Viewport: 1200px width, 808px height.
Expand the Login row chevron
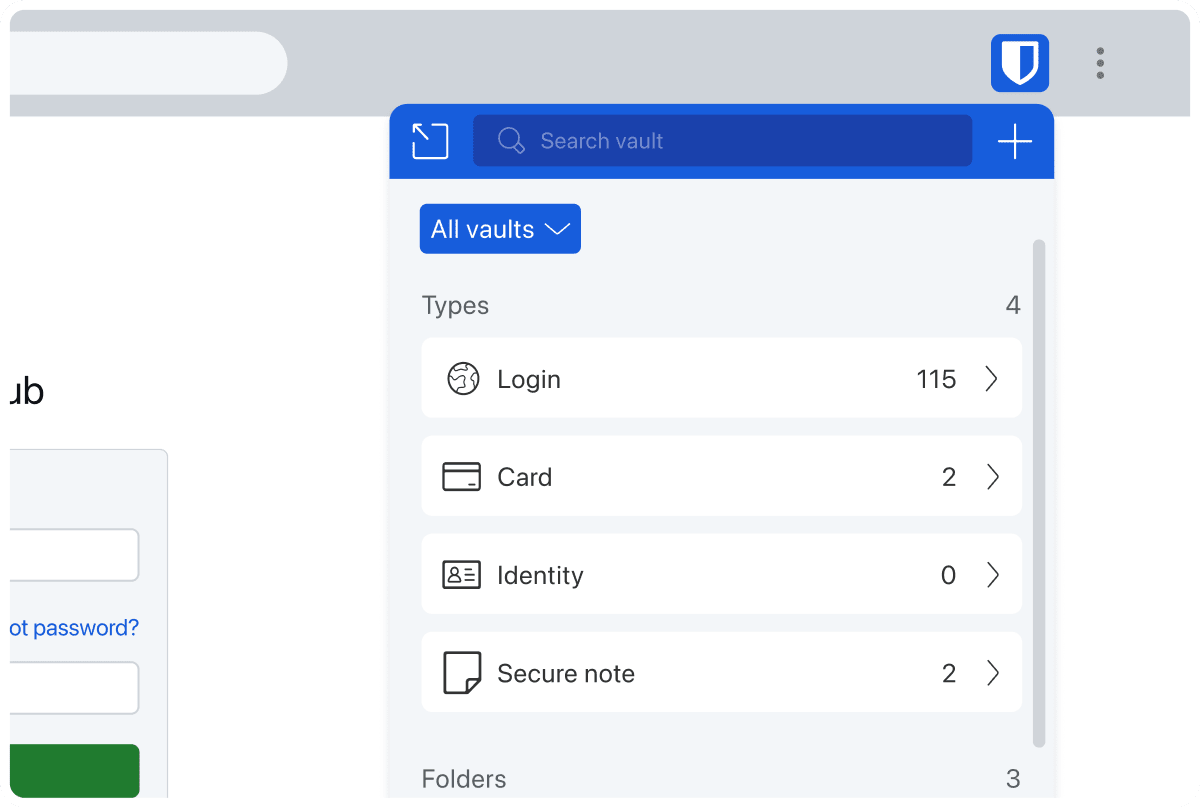pos(992,379)
